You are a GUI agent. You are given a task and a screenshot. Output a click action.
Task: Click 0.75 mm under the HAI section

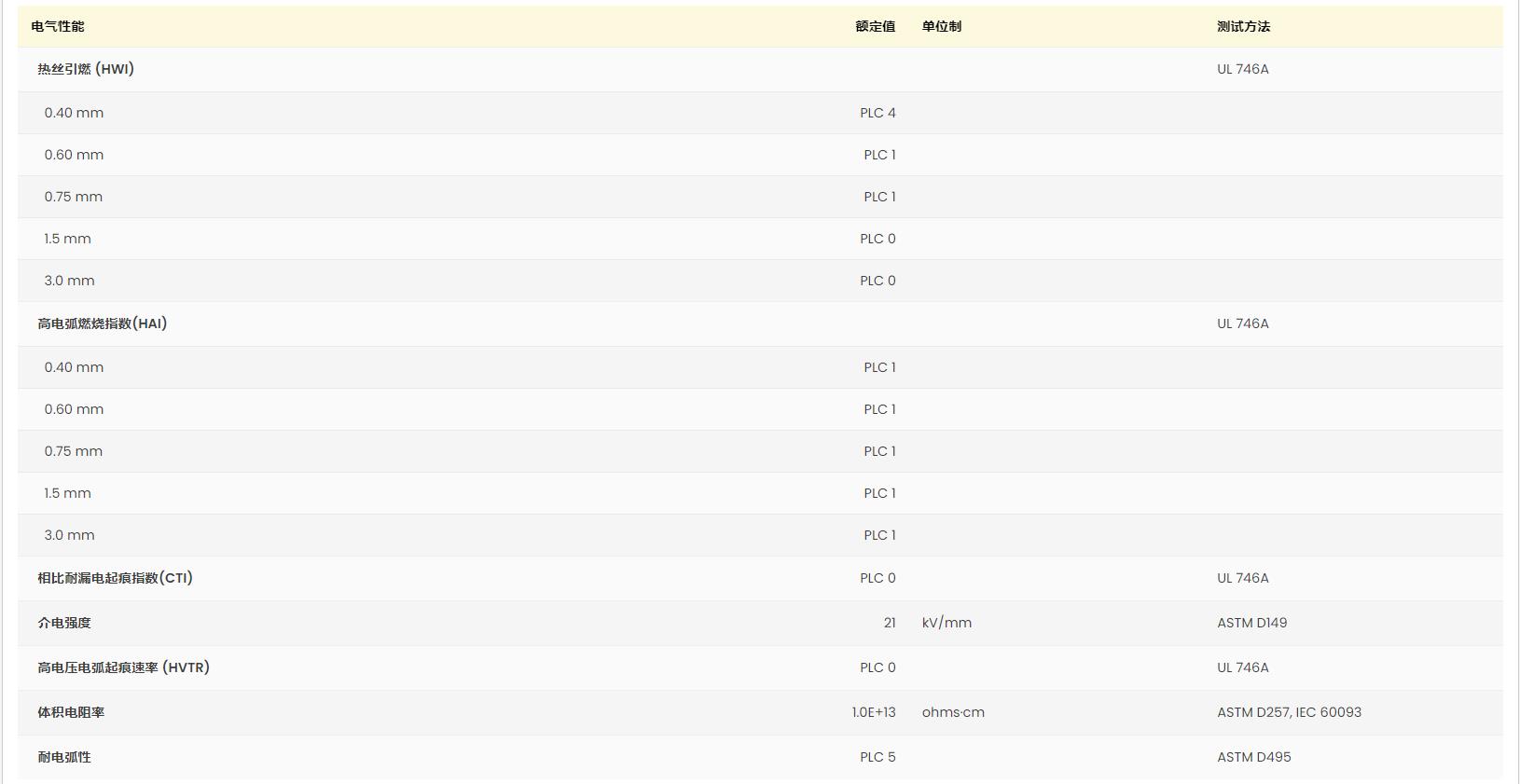point(74,451)
